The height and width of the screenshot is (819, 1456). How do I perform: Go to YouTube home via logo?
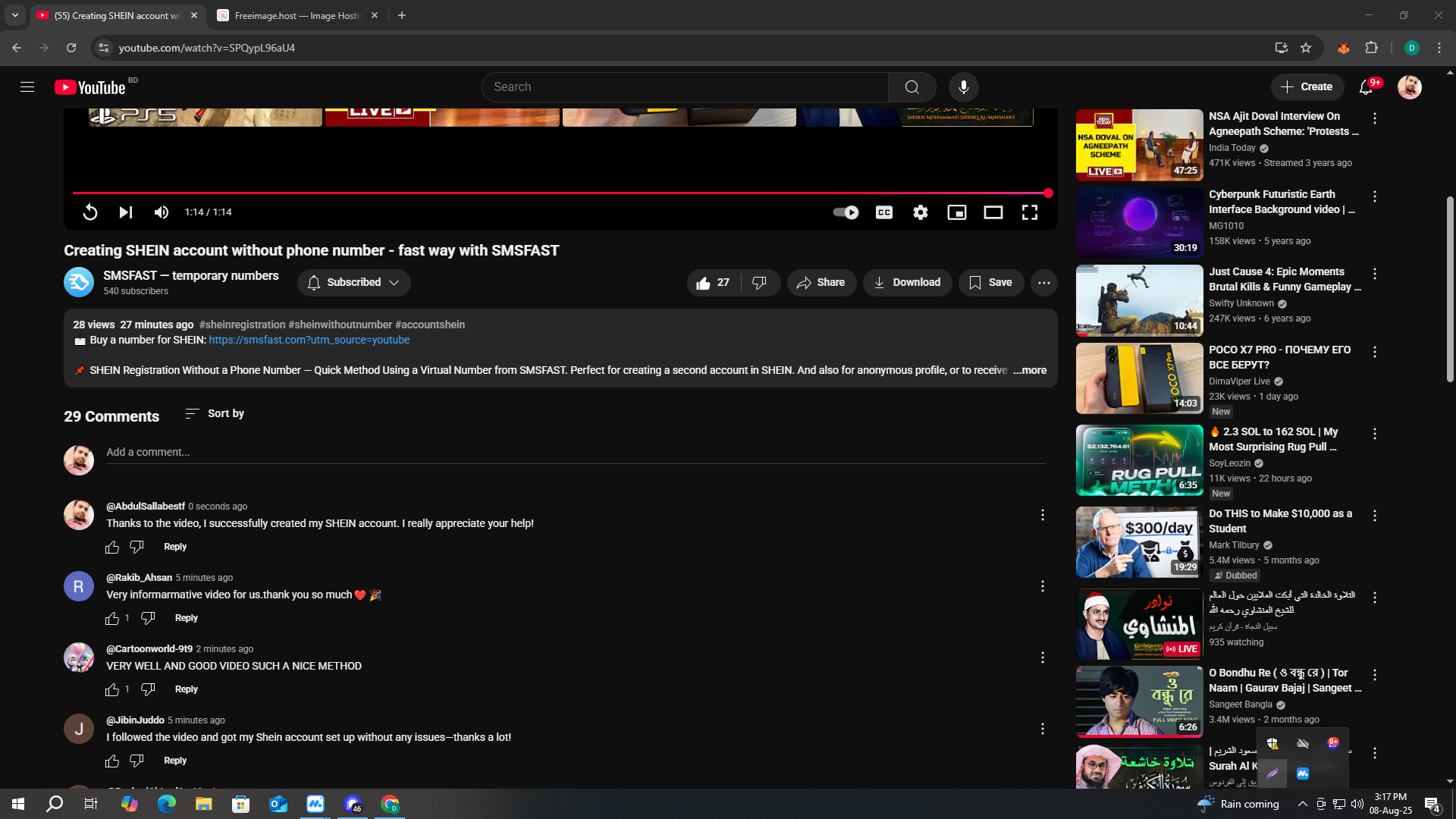90,87
